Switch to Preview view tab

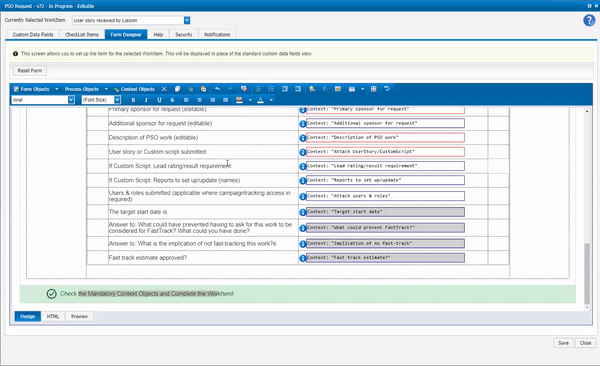[x=79, y=317]
